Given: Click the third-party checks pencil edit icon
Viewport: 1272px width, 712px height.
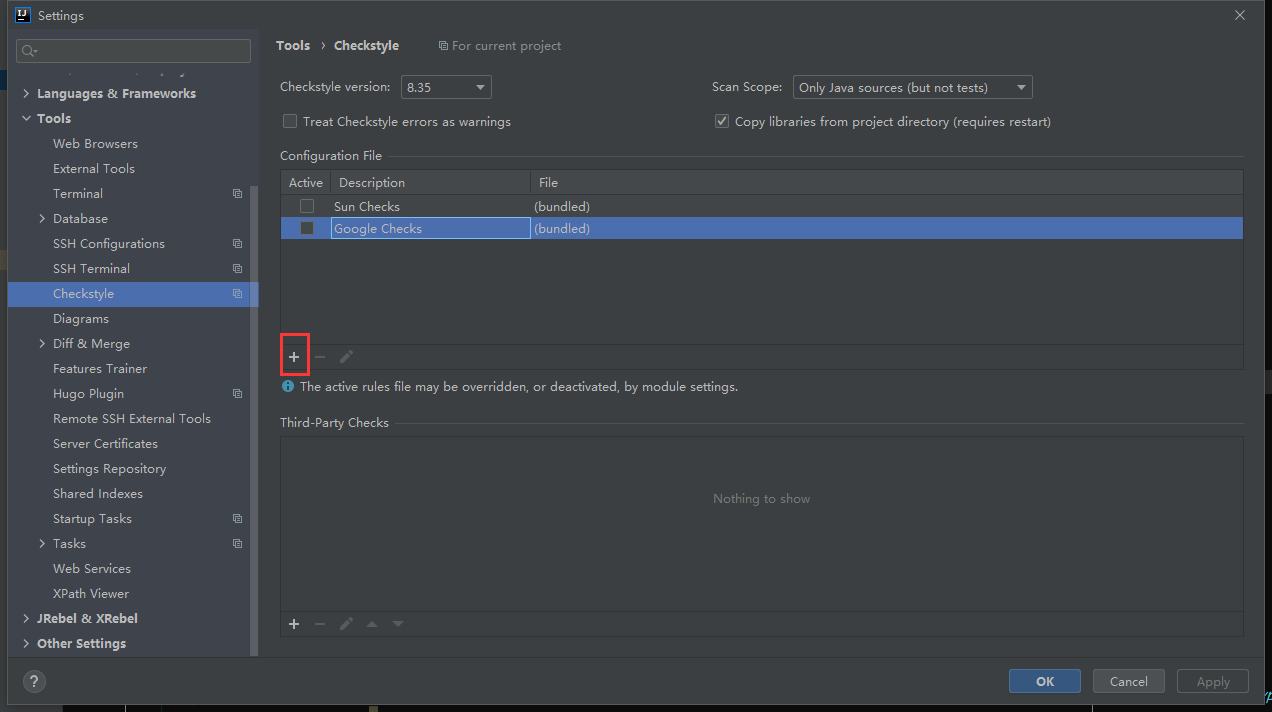Looking at the screenshot, I should [346, 624].
